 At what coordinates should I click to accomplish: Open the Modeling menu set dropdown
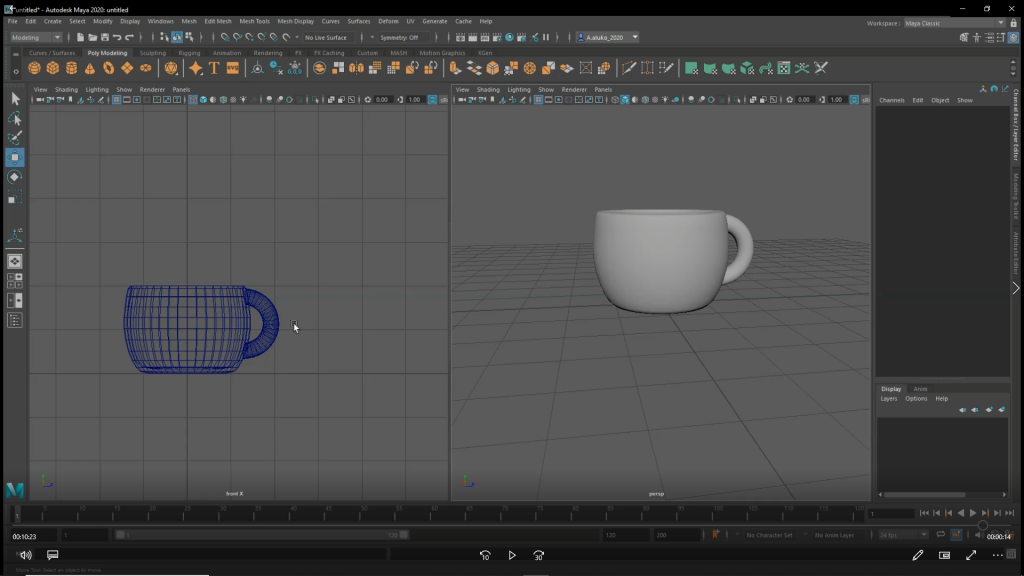[x=36, y=37]
